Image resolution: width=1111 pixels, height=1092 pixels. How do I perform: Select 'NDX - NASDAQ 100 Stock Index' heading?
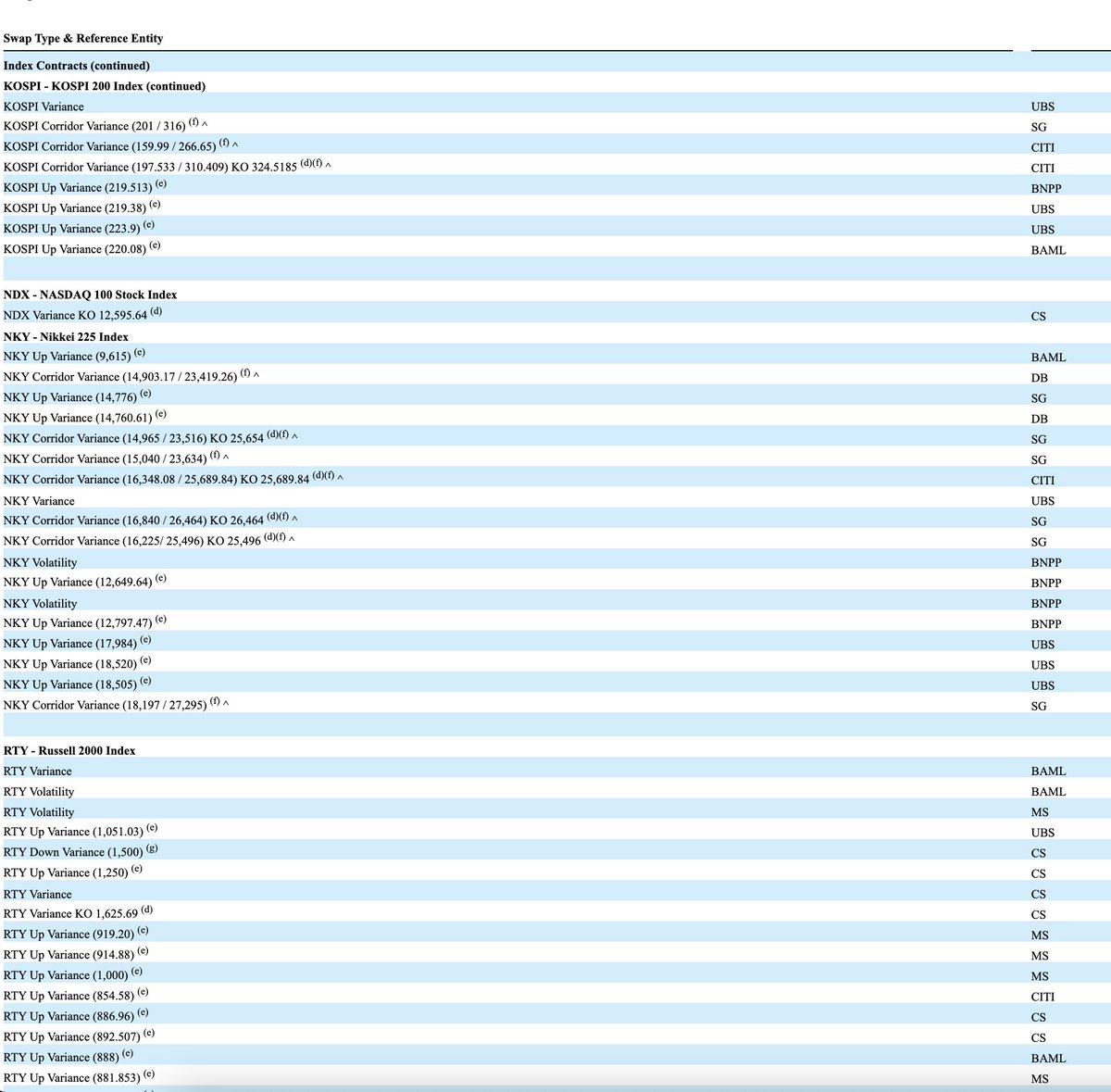[x=91, y=295]
